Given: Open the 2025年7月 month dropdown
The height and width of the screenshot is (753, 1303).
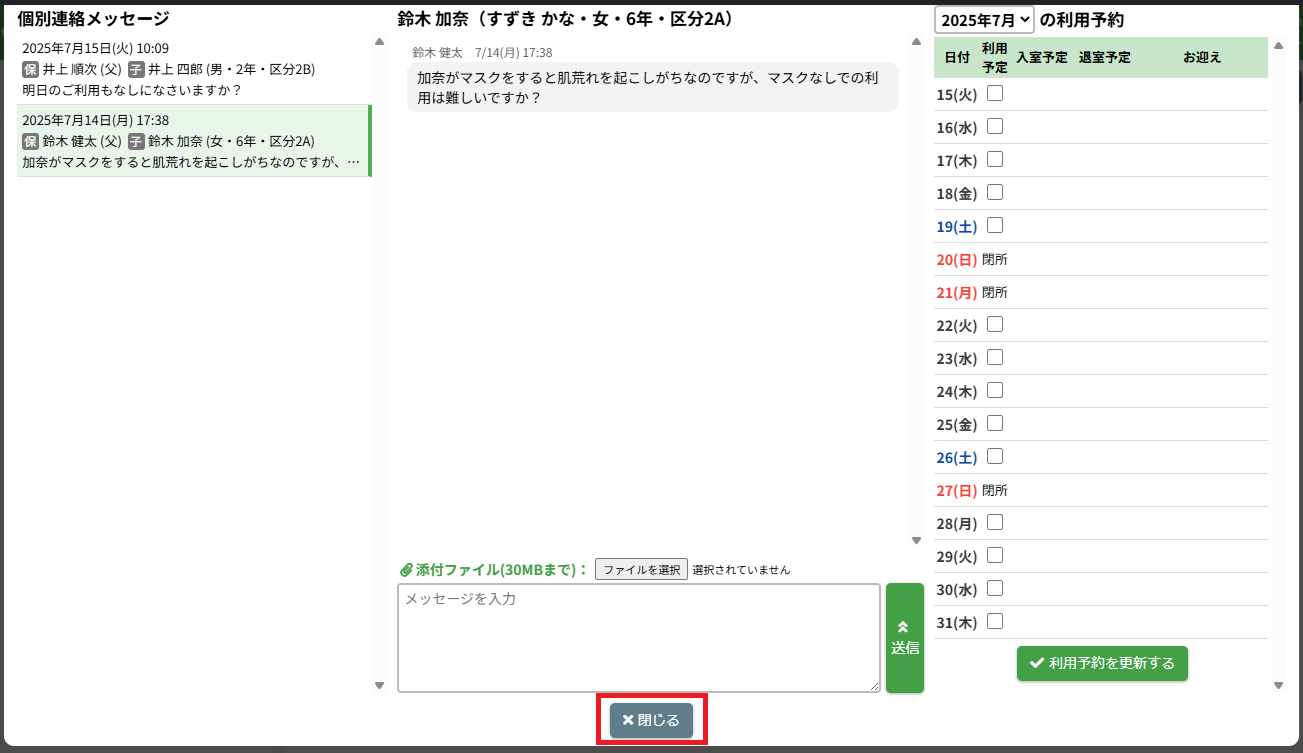Looking at the screenshot, I should click(984, 20).
